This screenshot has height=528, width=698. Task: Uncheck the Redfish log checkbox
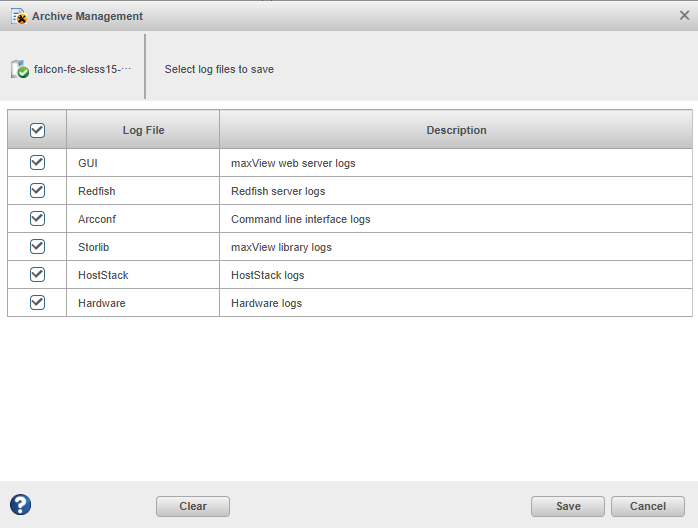(37, 190)
